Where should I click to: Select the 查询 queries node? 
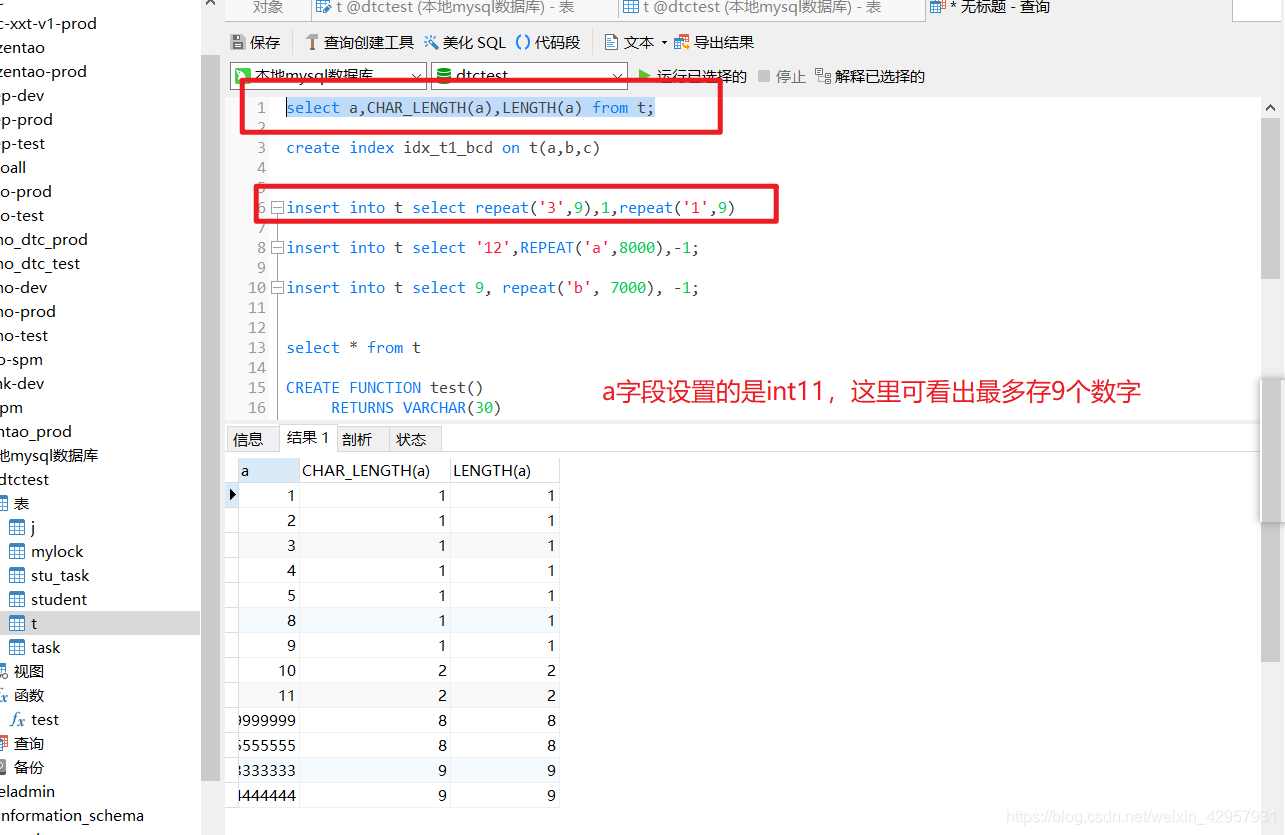29,743
